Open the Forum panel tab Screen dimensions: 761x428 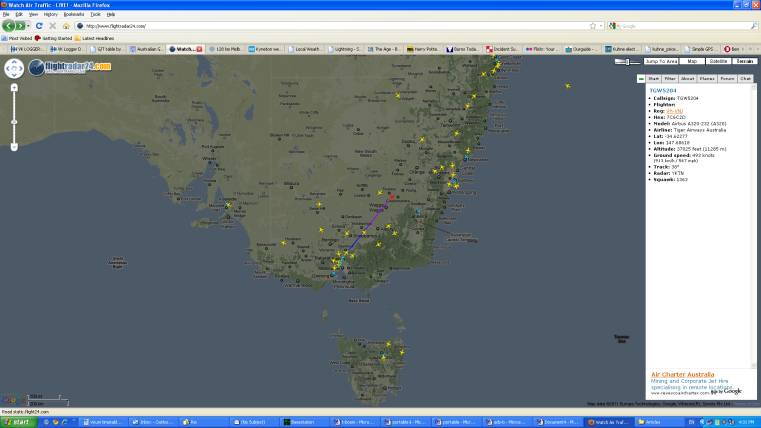[727, 79]
